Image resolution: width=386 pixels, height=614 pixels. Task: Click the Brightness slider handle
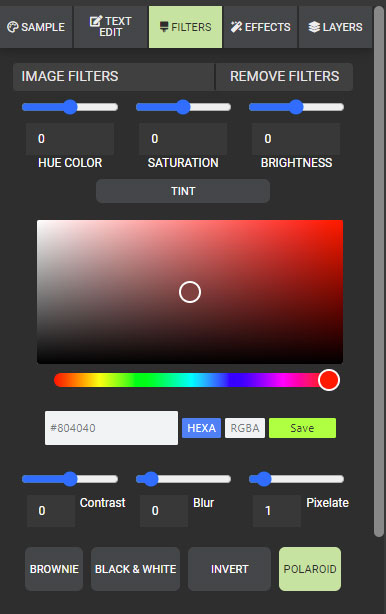point(296,107)
